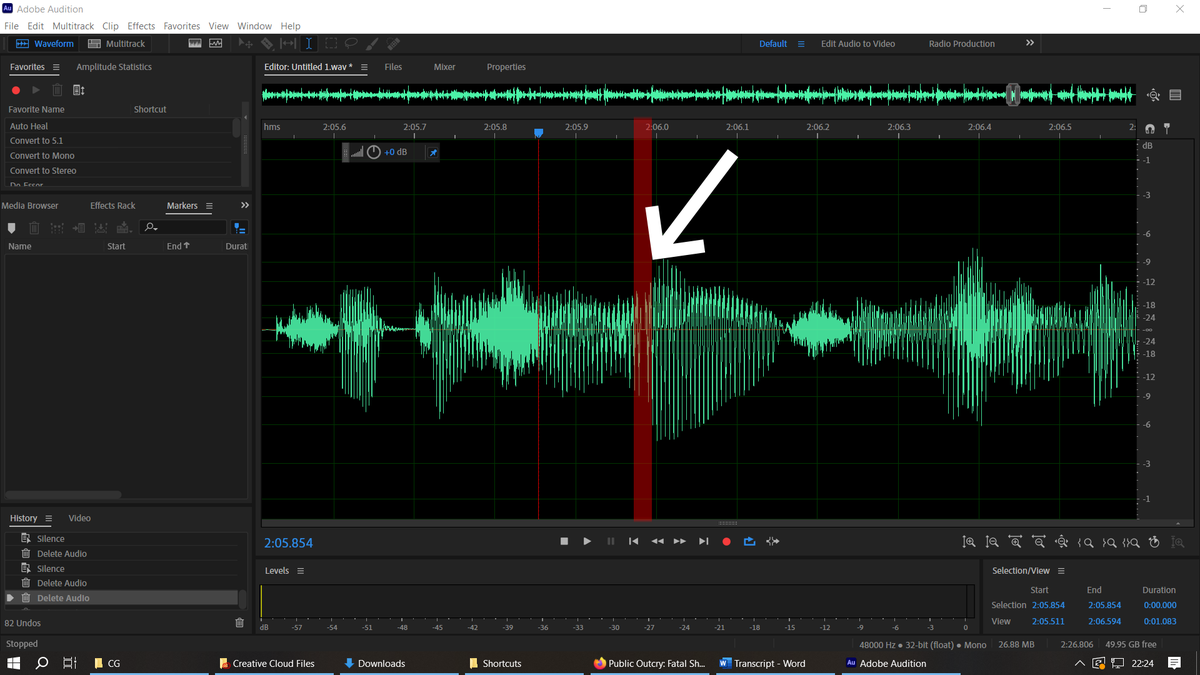This screenshot has width=1200, height=675.
Task: Start recording with transport Record button
Action: 726,541
